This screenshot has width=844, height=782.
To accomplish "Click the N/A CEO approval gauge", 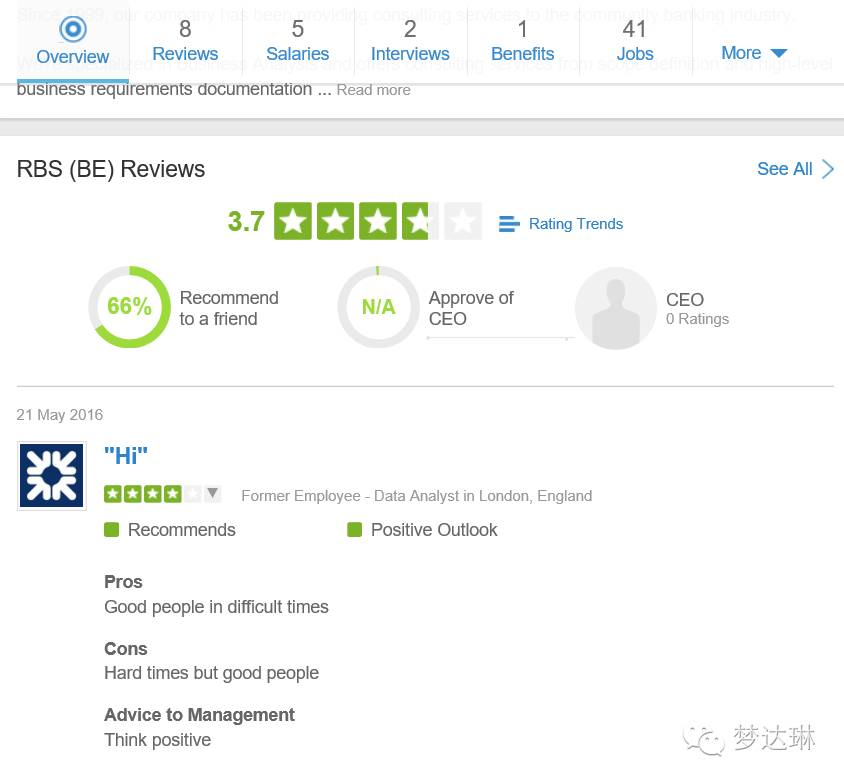I will tap(378, 307).
